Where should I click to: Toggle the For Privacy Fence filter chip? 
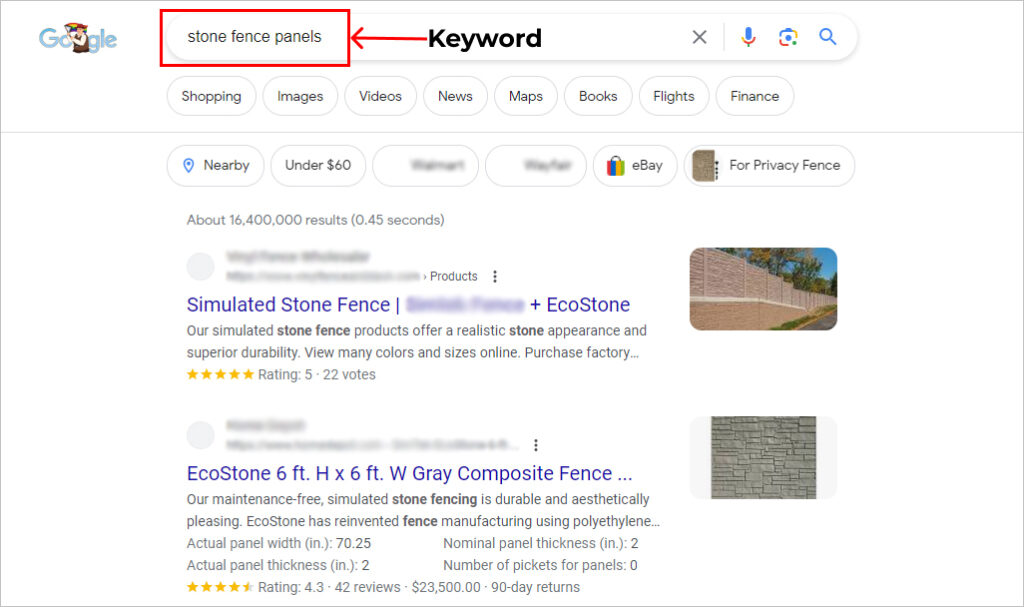pos(769,166)
